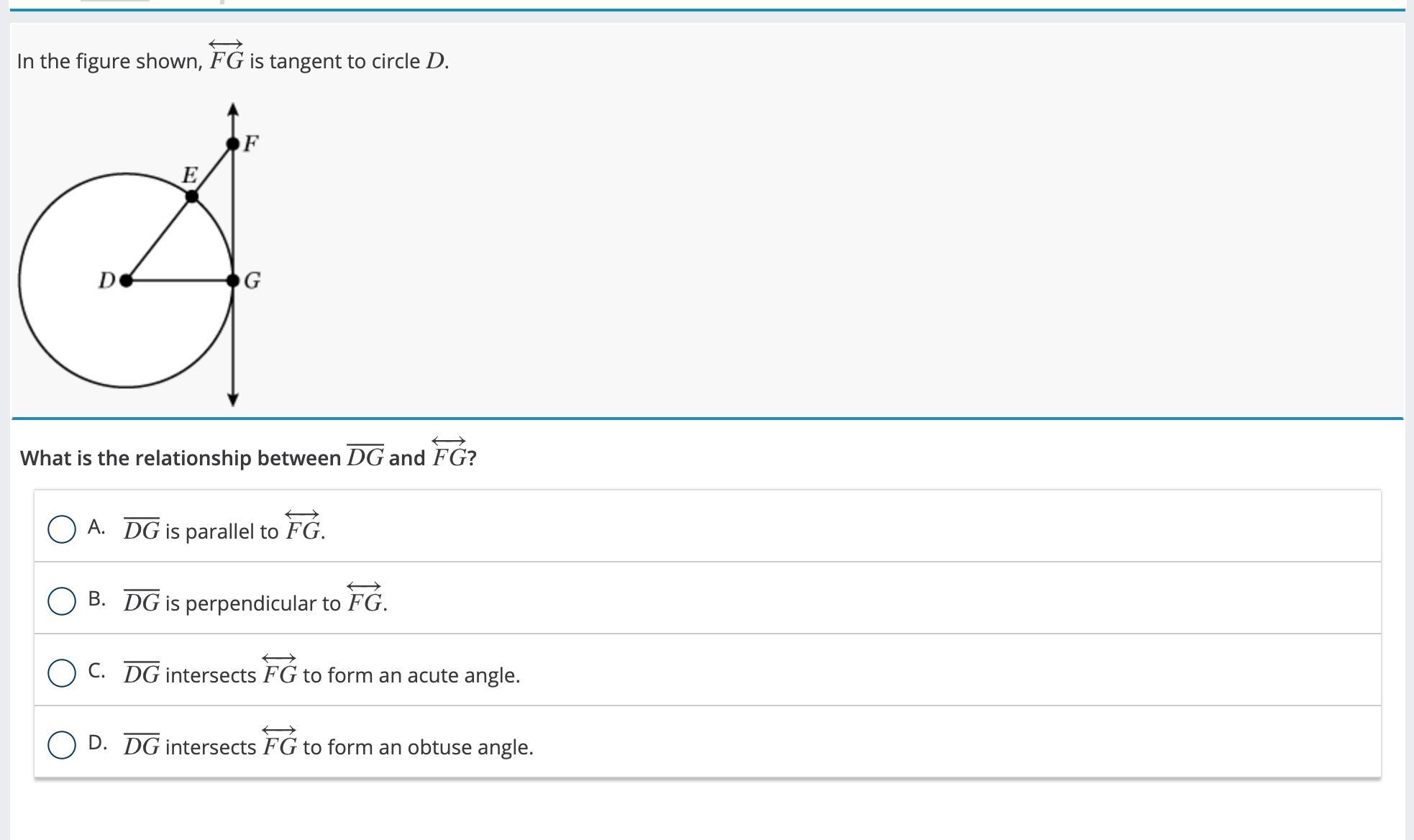The image size is (1414, 840).
Task: Click the top arrowhead of the tangent line
Action: [x=232, y=109]
